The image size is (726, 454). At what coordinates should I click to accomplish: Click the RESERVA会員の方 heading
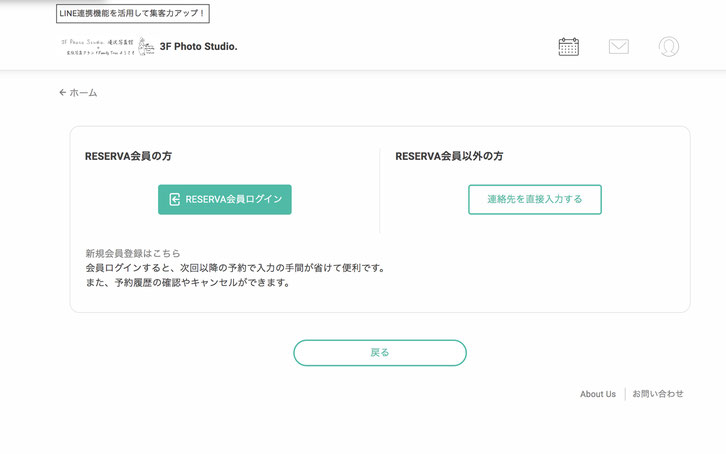click(x=128, y=156)
